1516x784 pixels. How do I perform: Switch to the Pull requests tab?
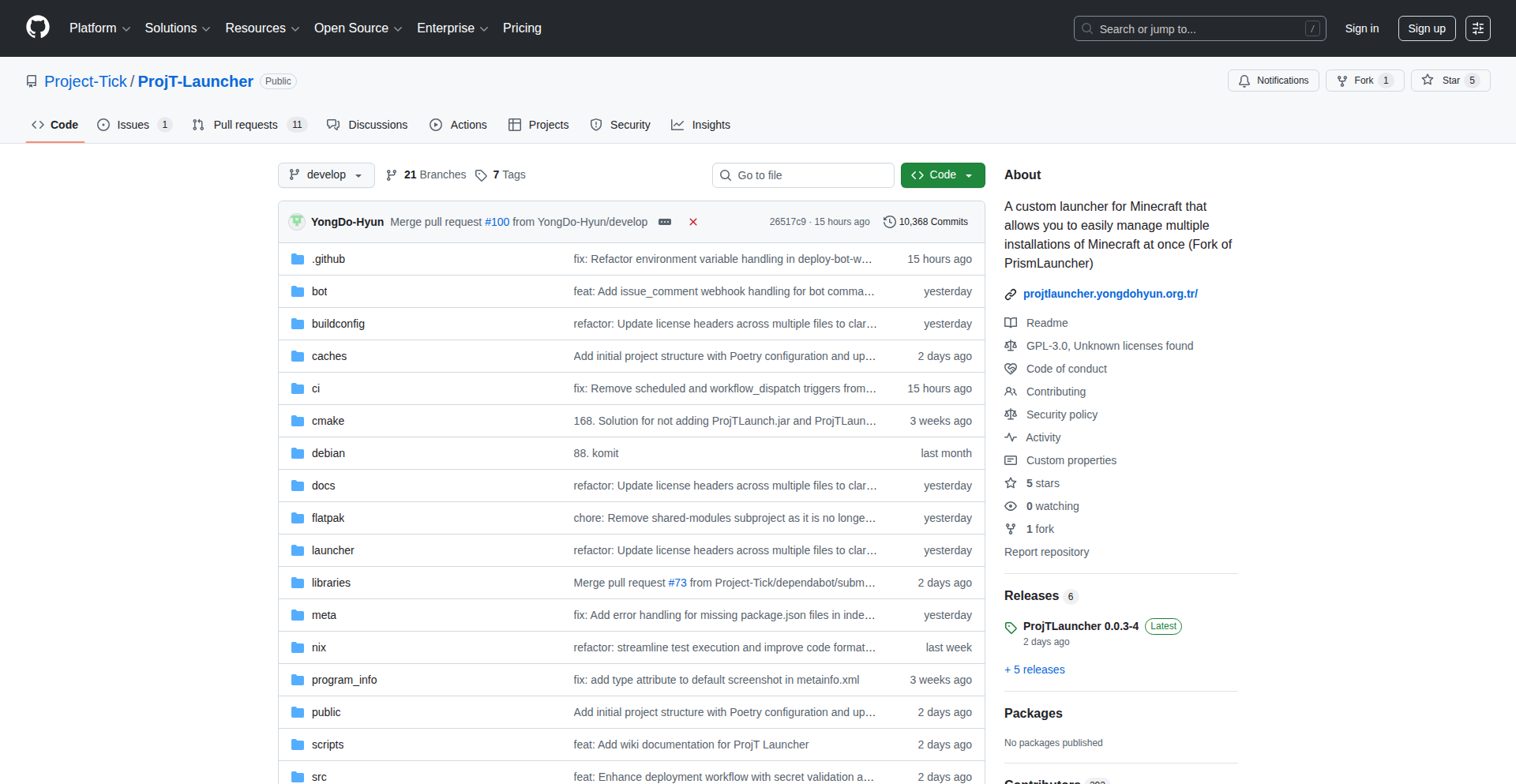coord(245,125)
